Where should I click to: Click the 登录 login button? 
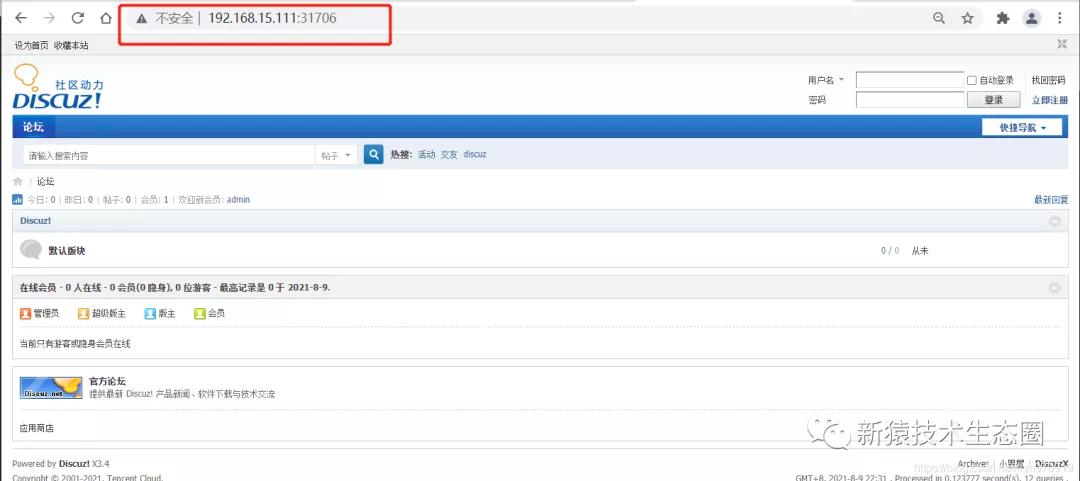(994, 100)
